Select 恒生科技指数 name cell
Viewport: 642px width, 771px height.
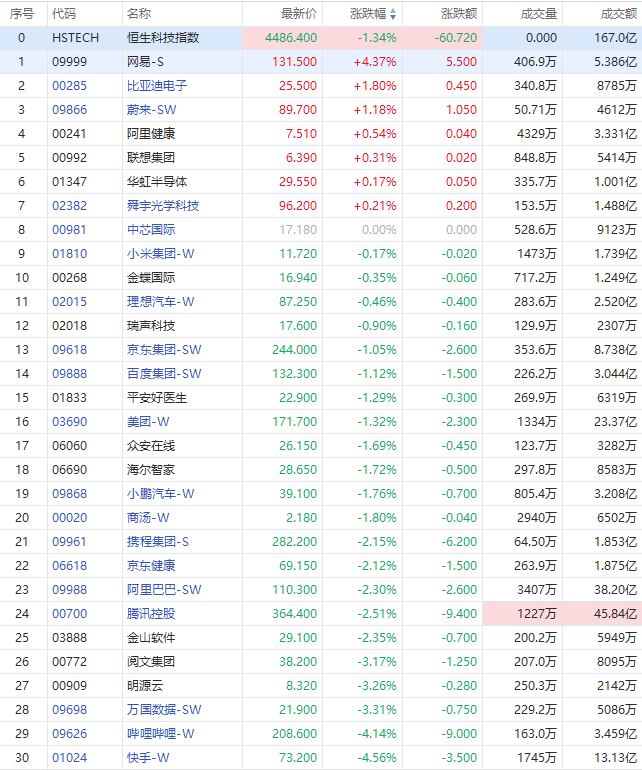tap(163, 38)
